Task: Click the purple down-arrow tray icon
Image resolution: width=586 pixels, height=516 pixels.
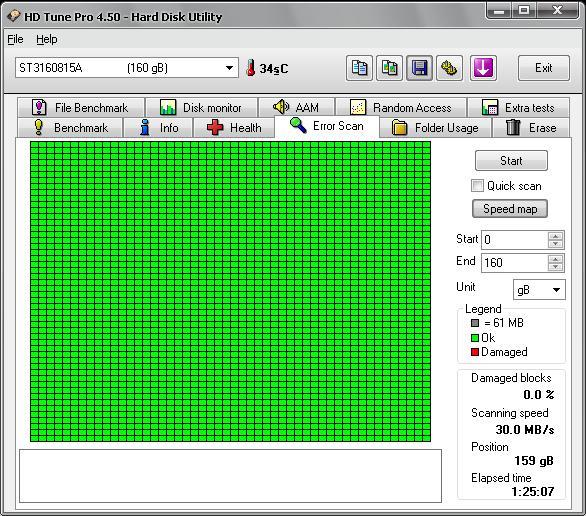Action: point(483,68)
